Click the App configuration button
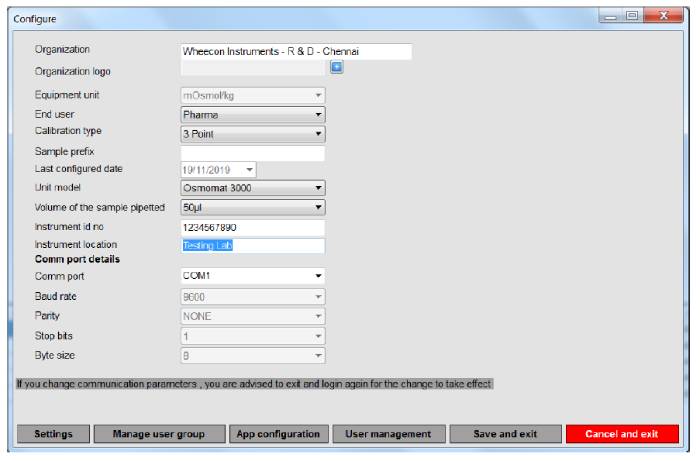The image size is (700, 461). click(x=279, y=434)
